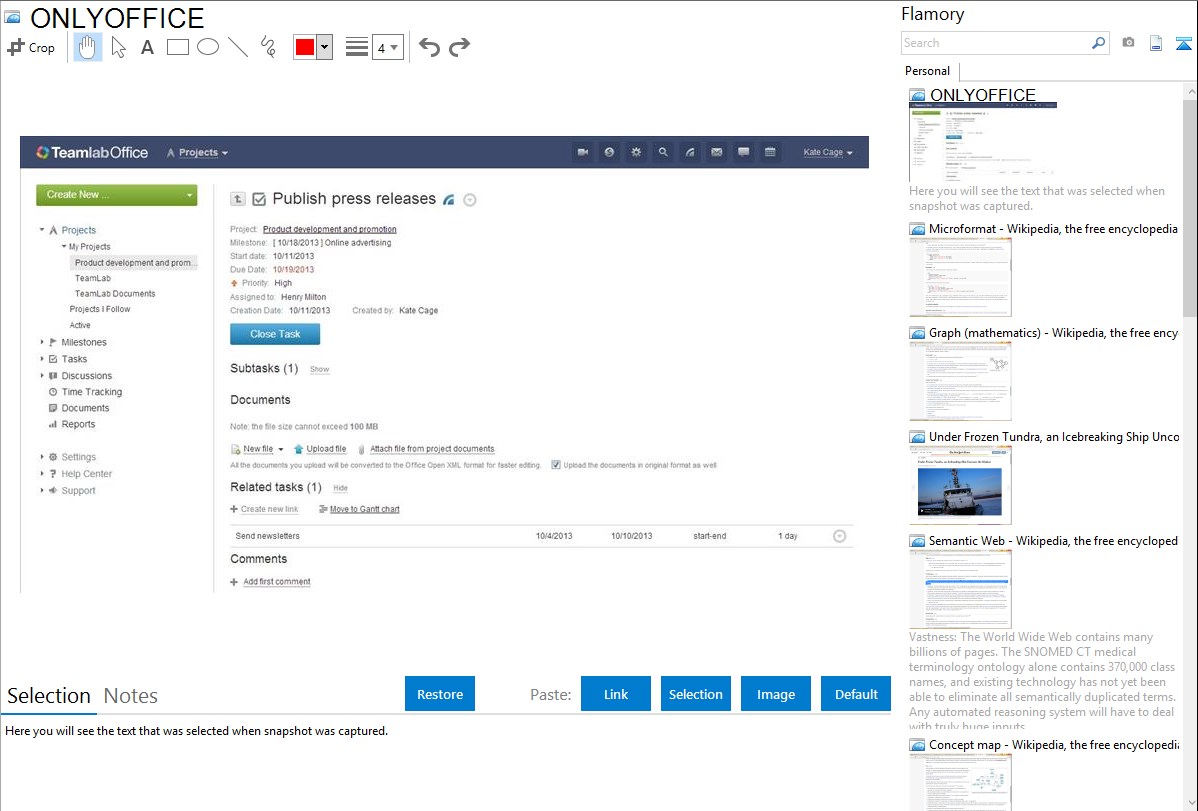
Task: Click Add first comment link
Action: point(277,582)
